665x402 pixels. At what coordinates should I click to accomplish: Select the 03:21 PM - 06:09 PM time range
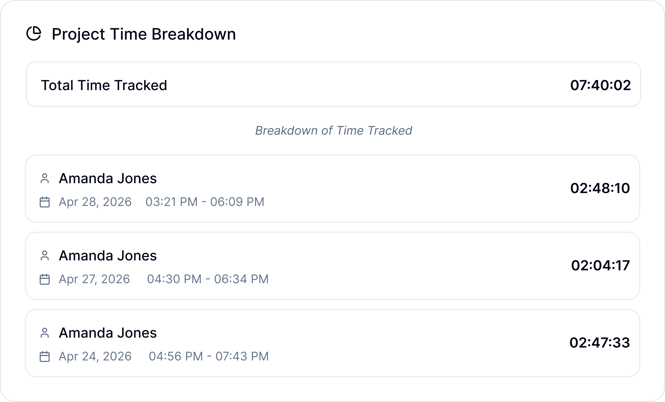(x=205, y=202)
